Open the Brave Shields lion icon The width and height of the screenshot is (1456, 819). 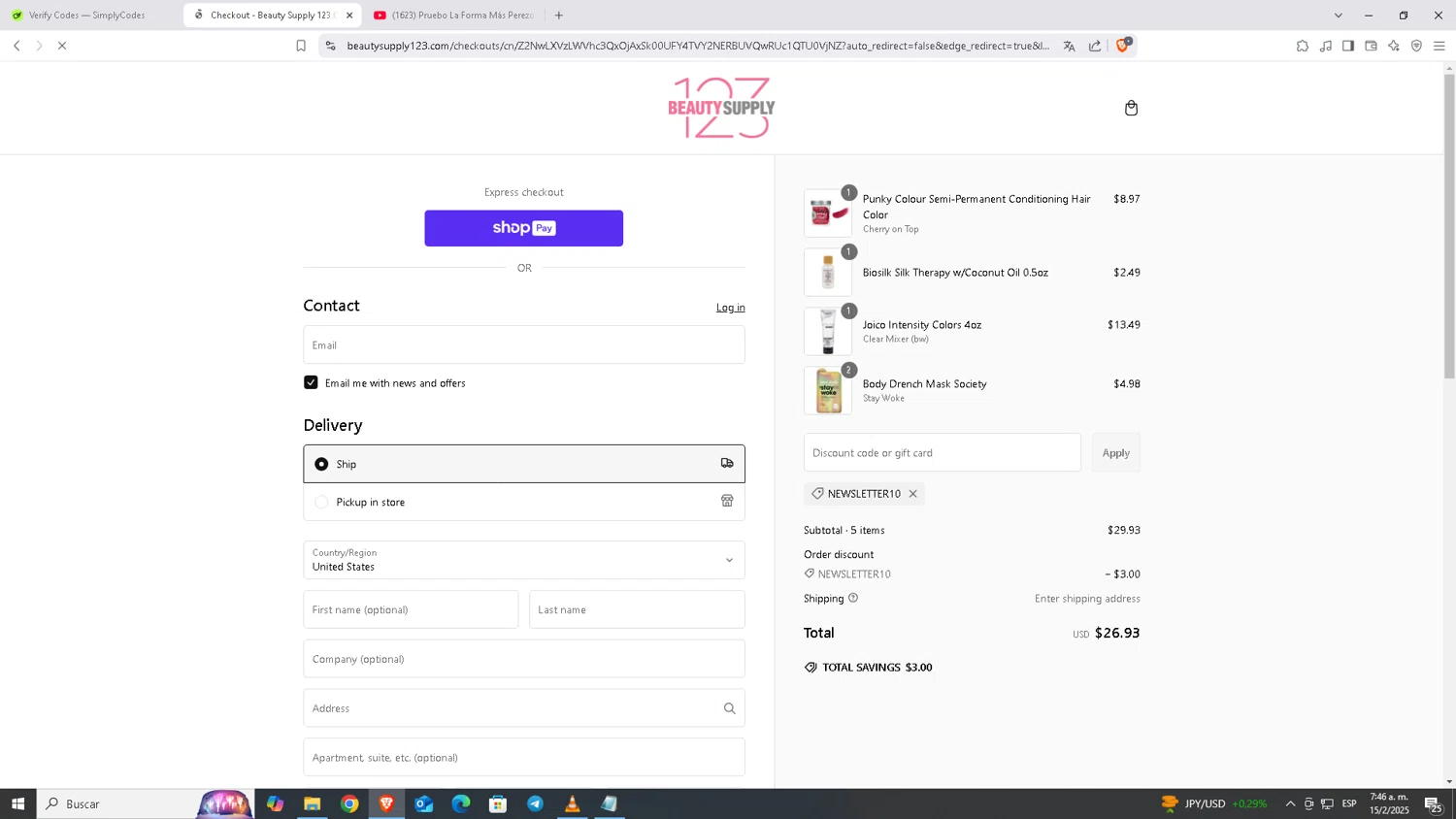pos(1123,45)
